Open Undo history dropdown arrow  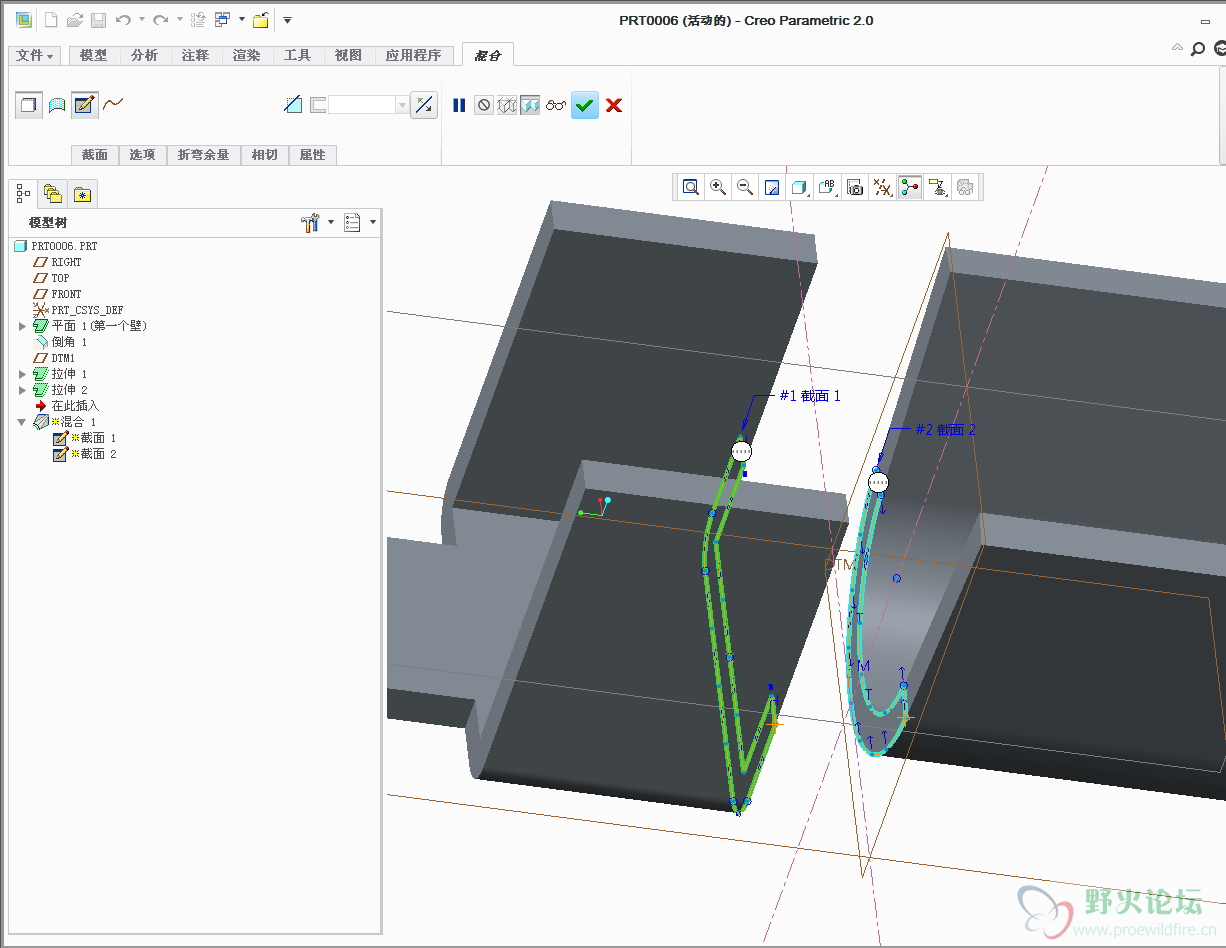[x=141, y=20]
